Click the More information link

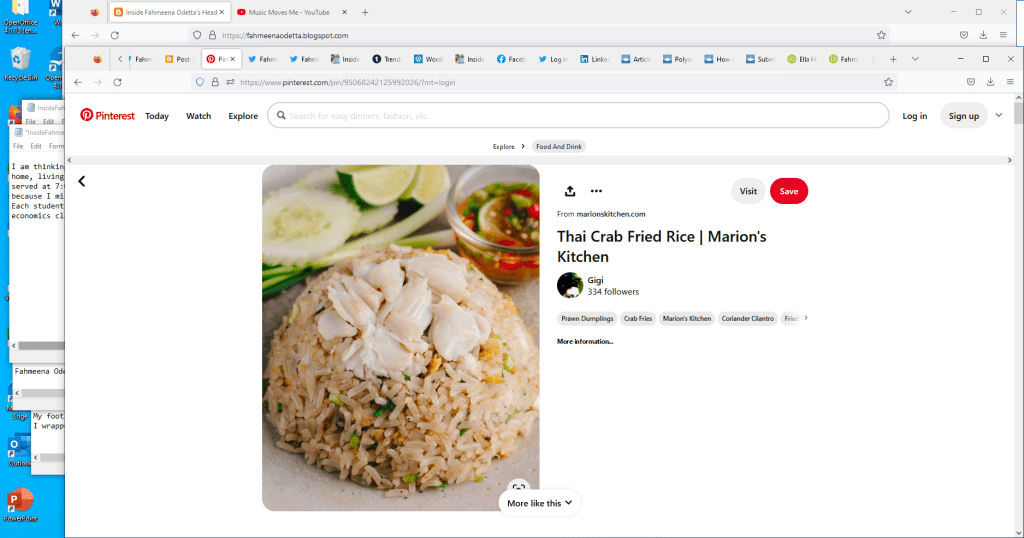[x=584, y=341]
